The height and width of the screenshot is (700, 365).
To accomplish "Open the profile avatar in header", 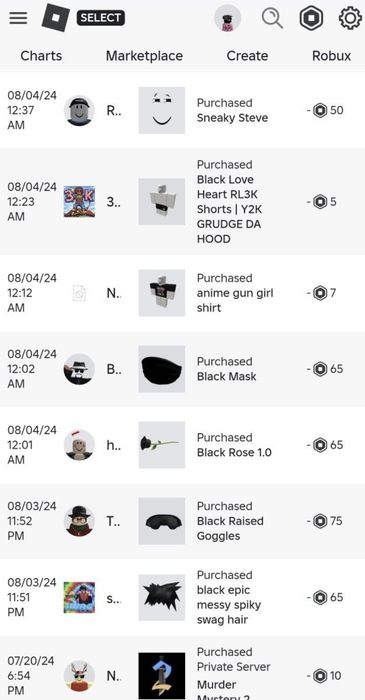I will (x=228, y=18).
